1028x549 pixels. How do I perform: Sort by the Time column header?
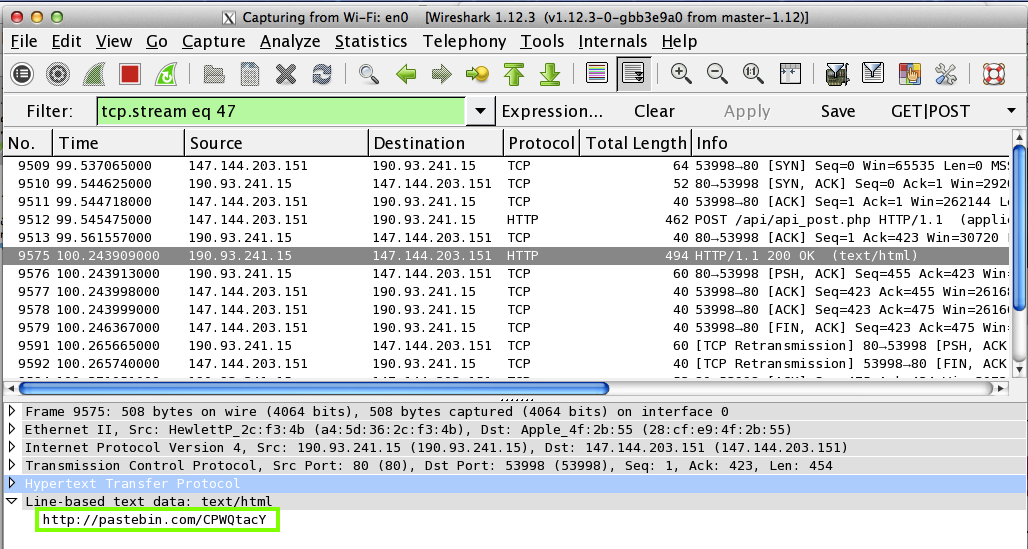[x=119, y=143]
